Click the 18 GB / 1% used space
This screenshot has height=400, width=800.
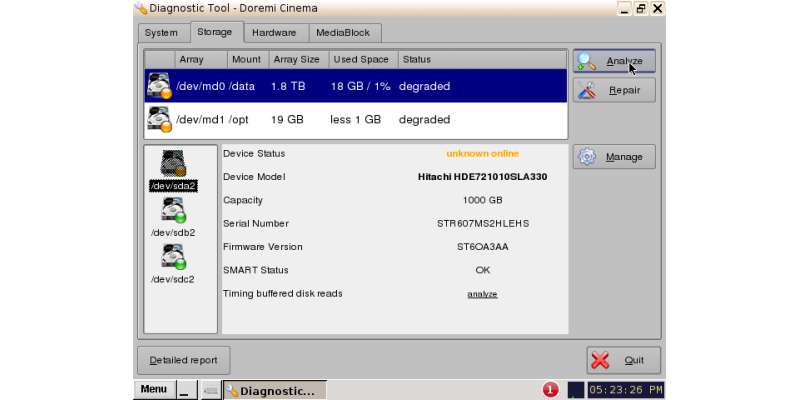(x=361, y=86)
